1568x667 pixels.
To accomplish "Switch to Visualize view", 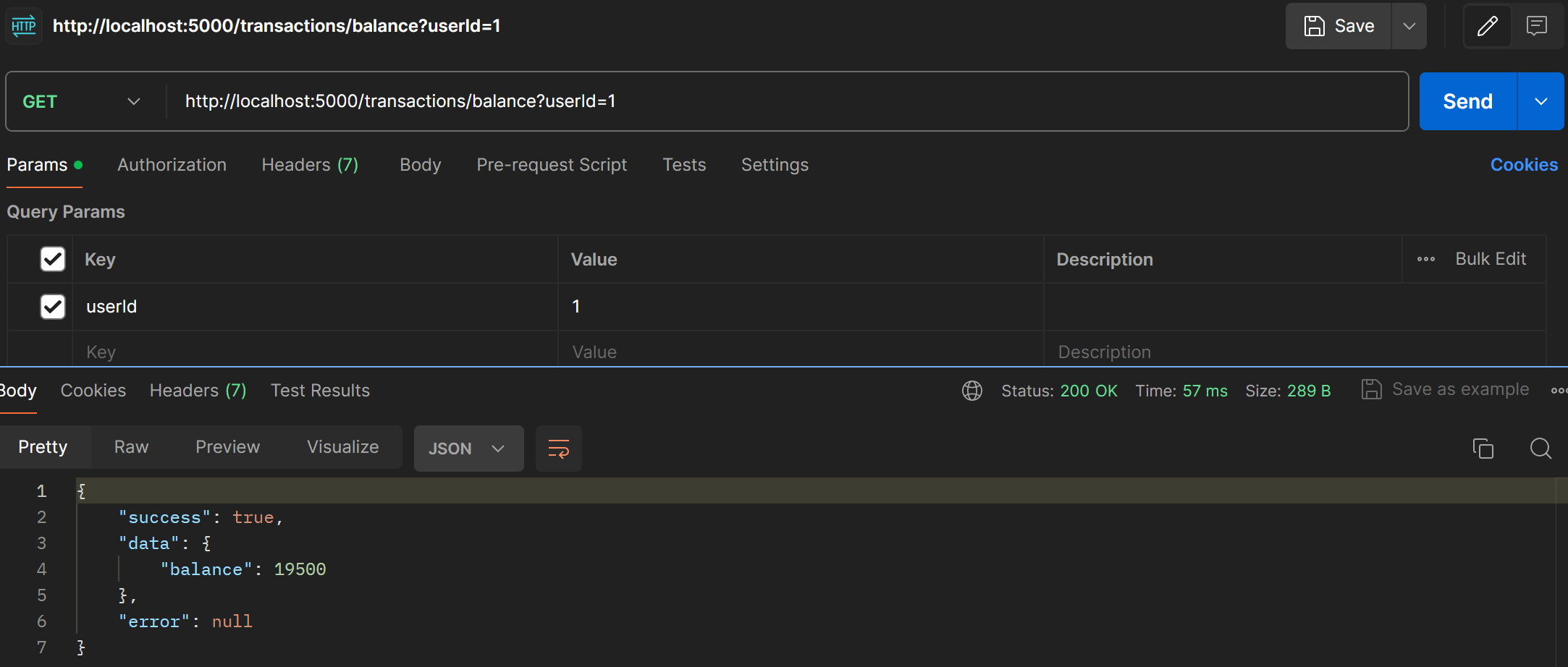I will point(342,447).
